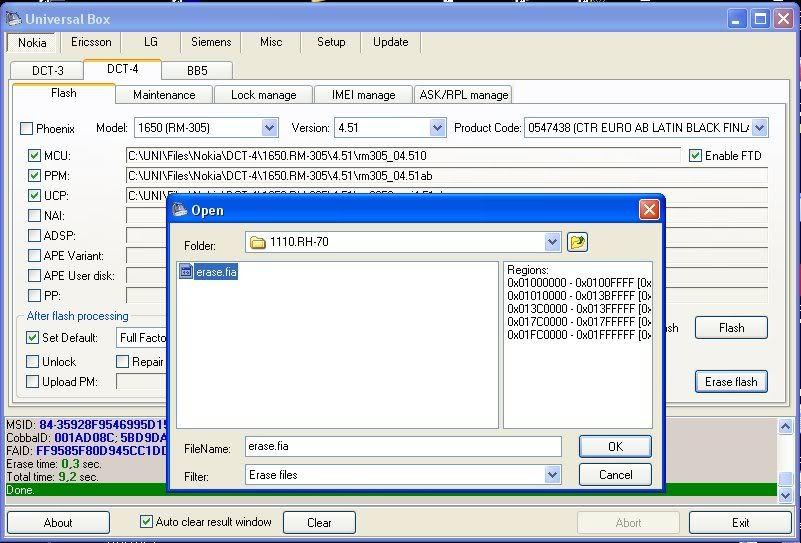Uncheck the PPM checkbox
Viewport: 801px width, 543px height.
34,176
